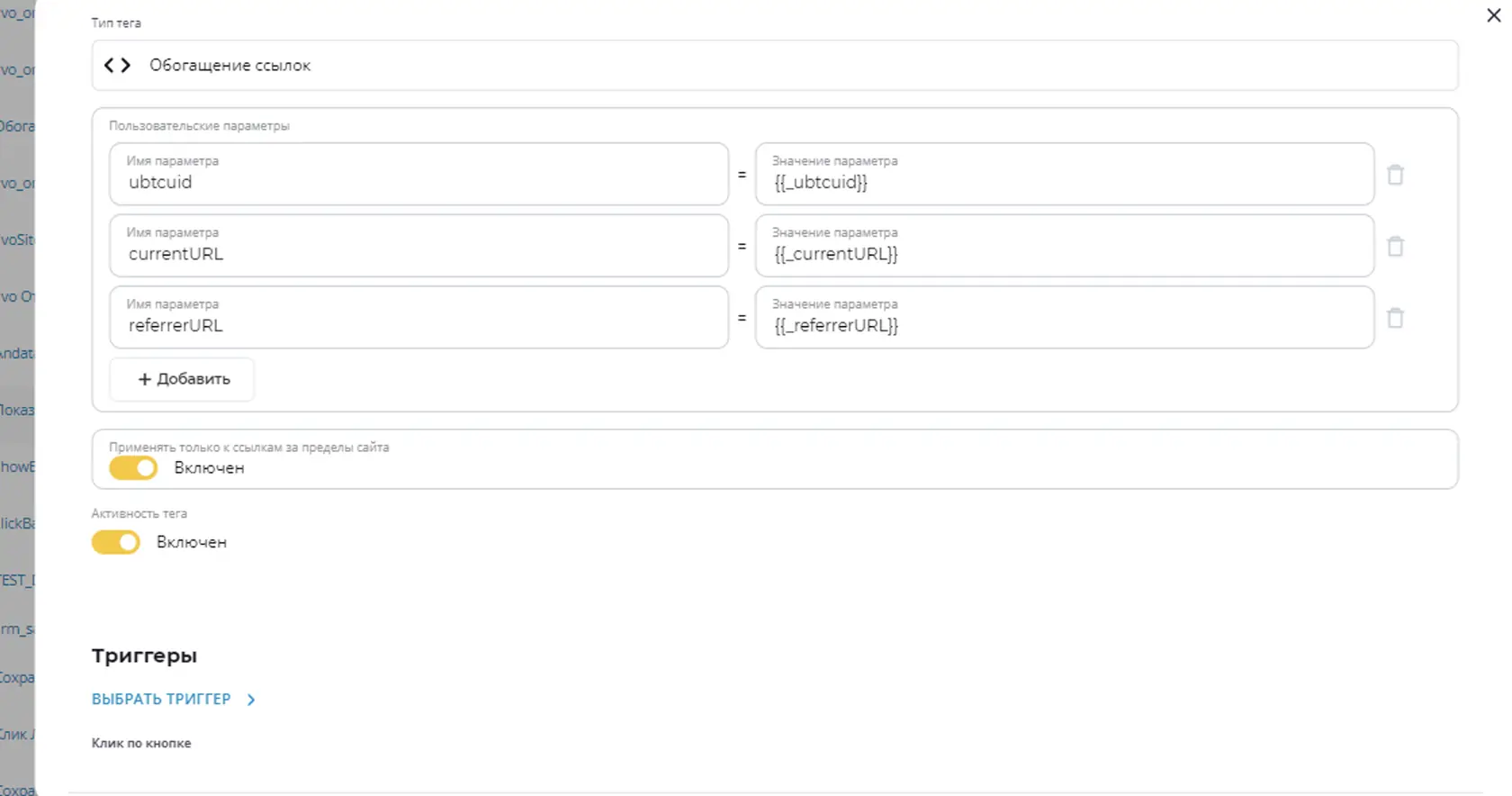Edit the ubtcuid parameter name field
The height and width of the screenshot is (796, 1512).
tap(418, 174)
